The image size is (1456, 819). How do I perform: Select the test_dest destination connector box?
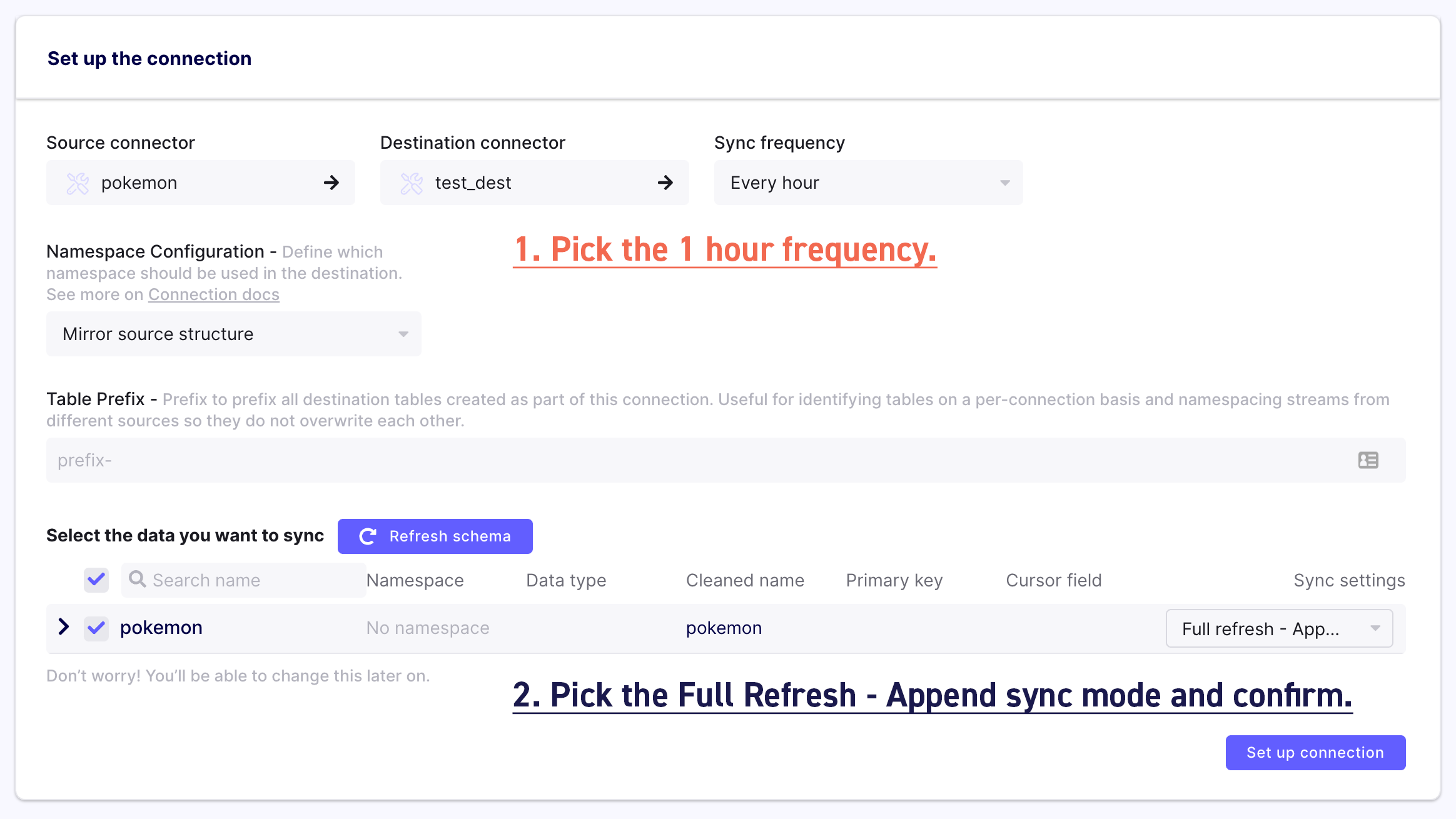point(534,183)
